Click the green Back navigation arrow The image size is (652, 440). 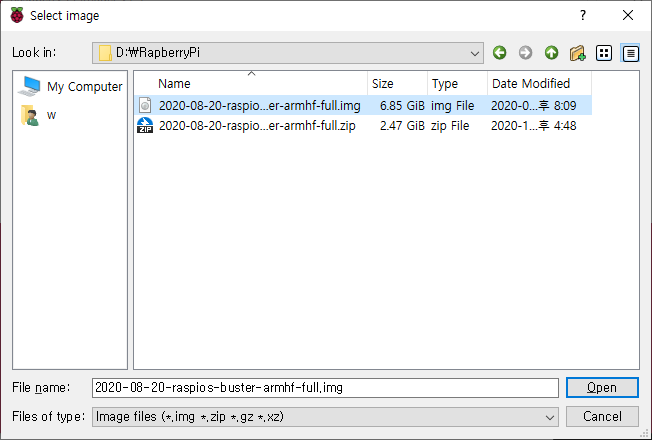pyautogui.click(x=499, y=53)
